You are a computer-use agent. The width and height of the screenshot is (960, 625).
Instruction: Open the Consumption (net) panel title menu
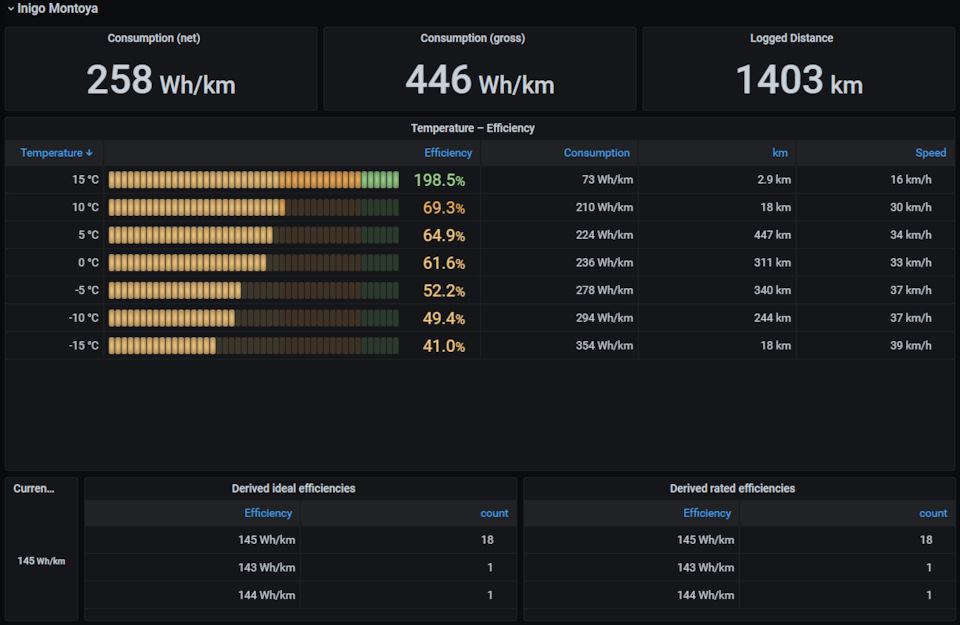pyautogui.click(x=154, y=38)
